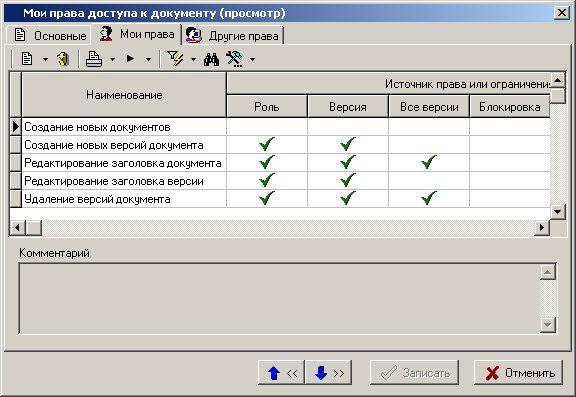Click the Блокировка column header
The image size is (576, 397).
[x=510, y=107]
